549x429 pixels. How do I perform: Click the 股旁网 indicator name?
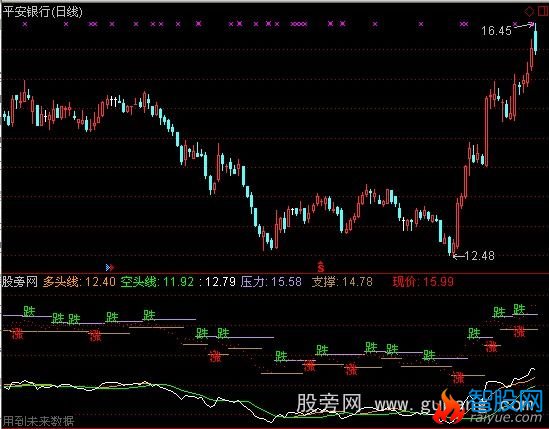[20, 281]
